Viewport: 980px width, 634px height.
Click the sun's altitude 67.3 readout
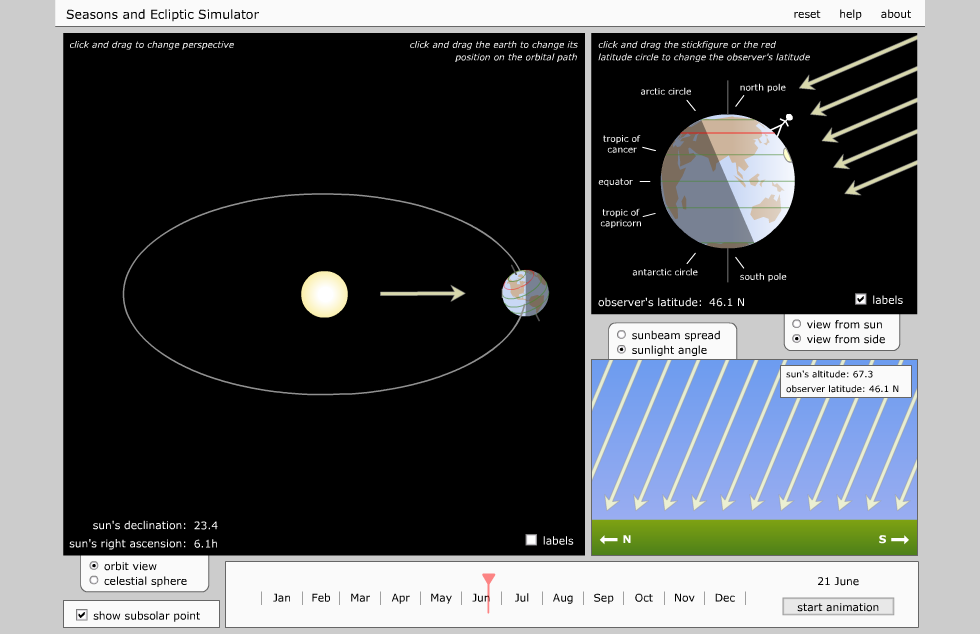[x=829, y=374]
